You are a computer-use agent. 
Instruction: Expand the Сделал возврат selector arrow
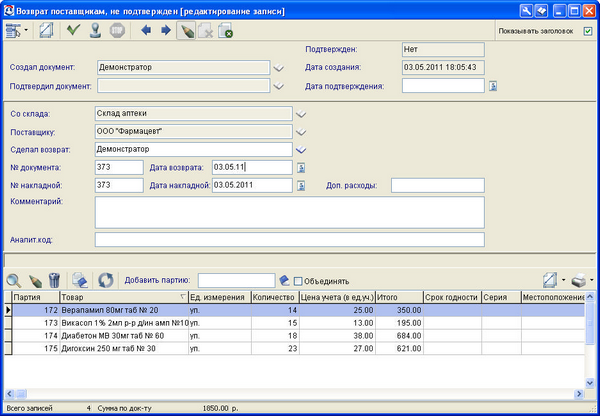[301, 150]
